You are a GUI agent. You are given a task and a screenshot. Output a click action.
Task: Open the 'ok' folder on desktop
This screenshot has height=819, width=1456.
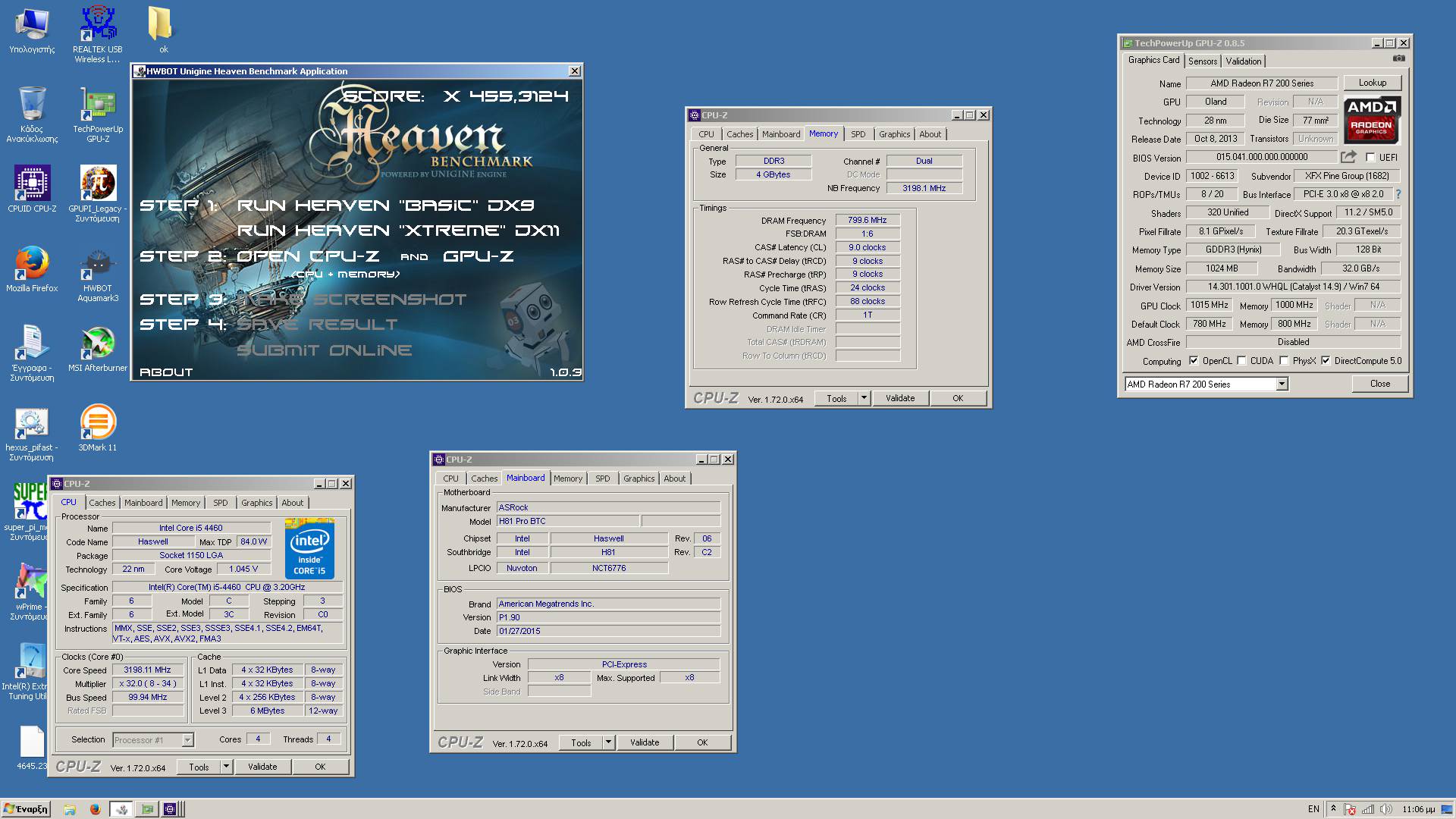click(x=162, y=30)
